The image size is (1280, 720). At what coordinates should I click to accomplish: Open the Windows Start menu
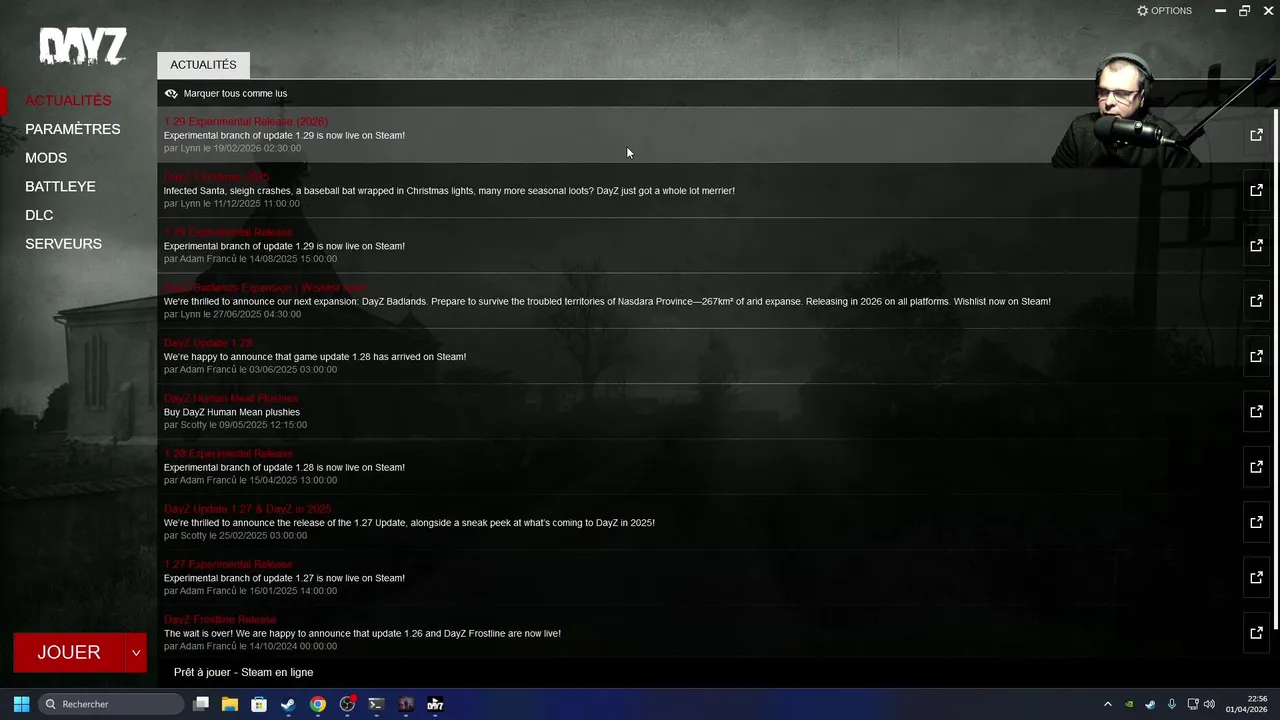[x=21, y=704]
